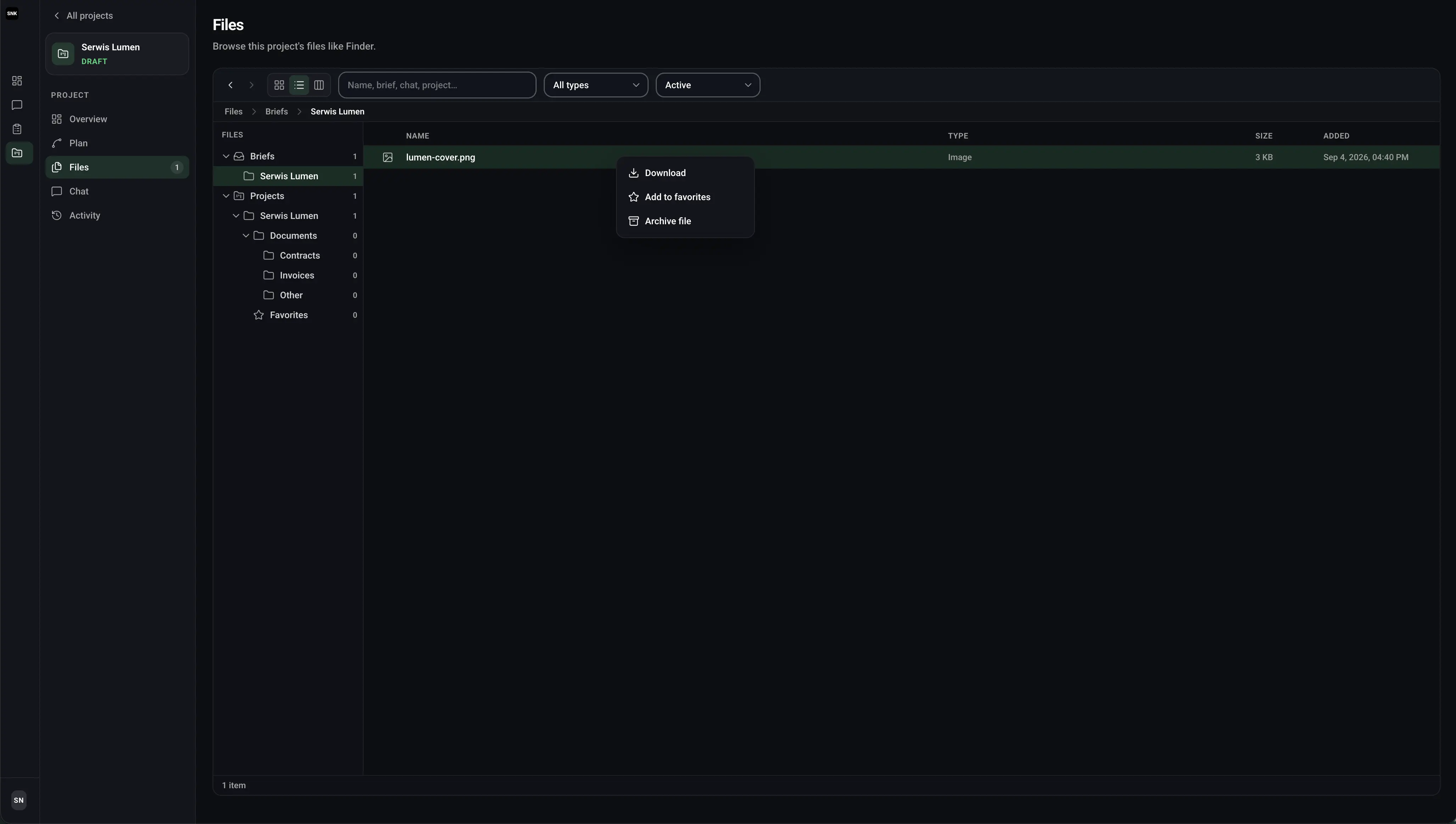Collapse the Projects tree folder

pyautogui.click(x=226, y=196)
